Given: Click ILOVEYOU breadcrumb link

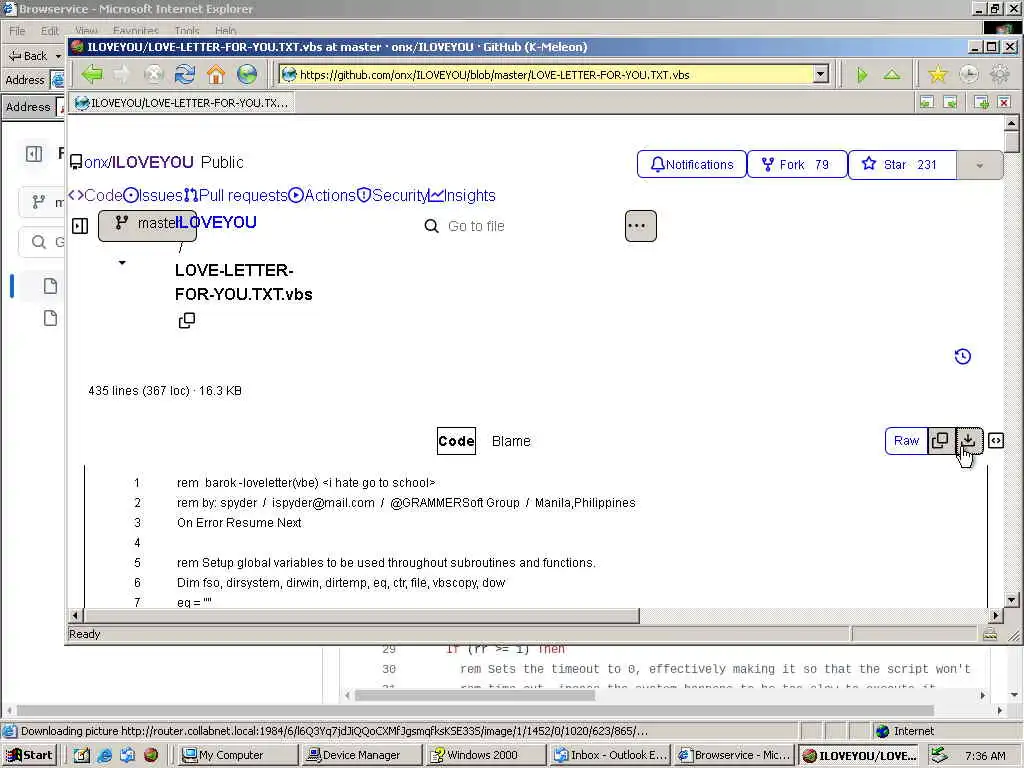Looking at the screenshot, I should (x=216, y=223).
